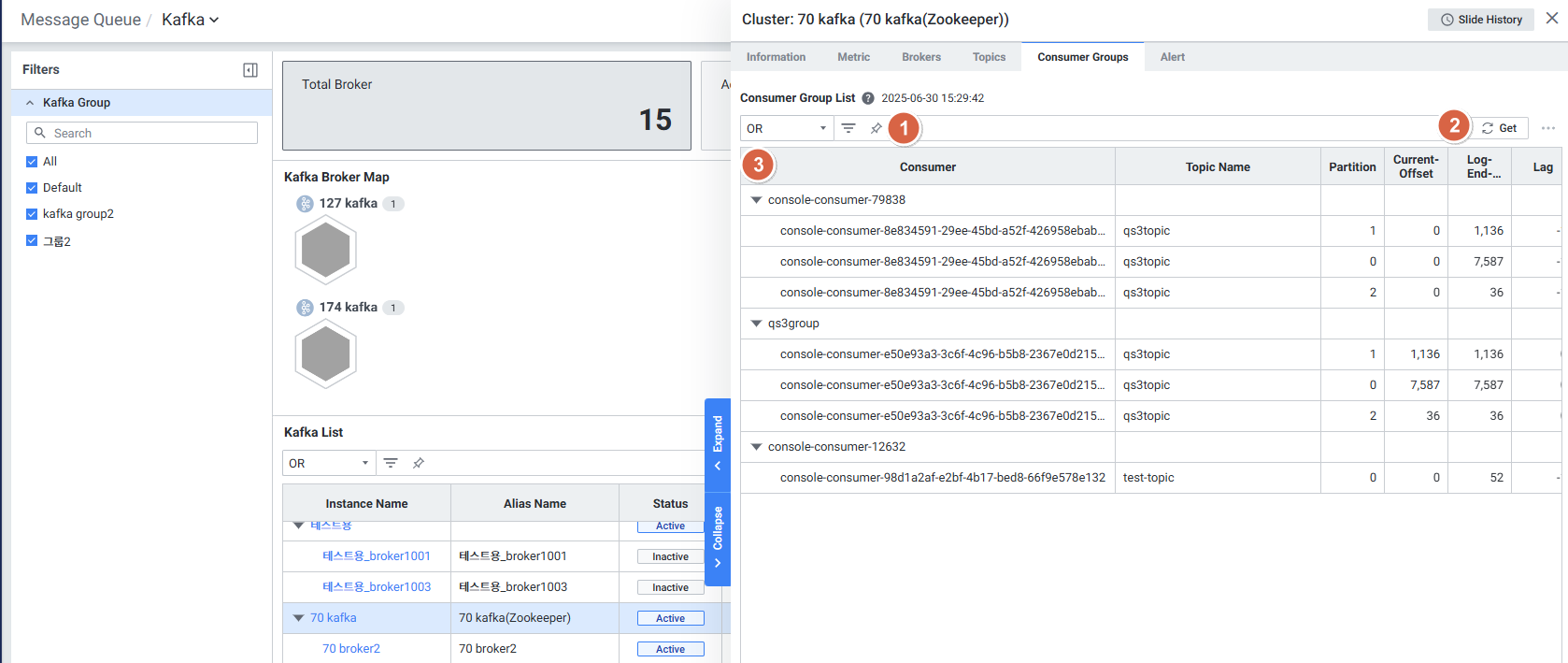Open the OR dropdown in Consumer Group List
The width and height of the screenshot is (1568, 663).
click(x=787, y=128)
